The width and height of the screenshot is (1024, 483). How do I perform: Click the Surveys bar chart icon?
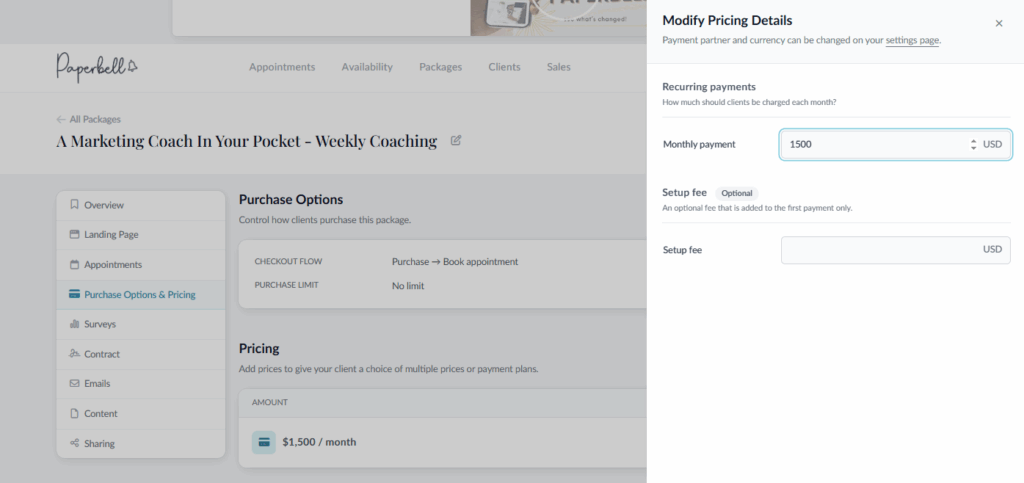click(x=74, y=324)
